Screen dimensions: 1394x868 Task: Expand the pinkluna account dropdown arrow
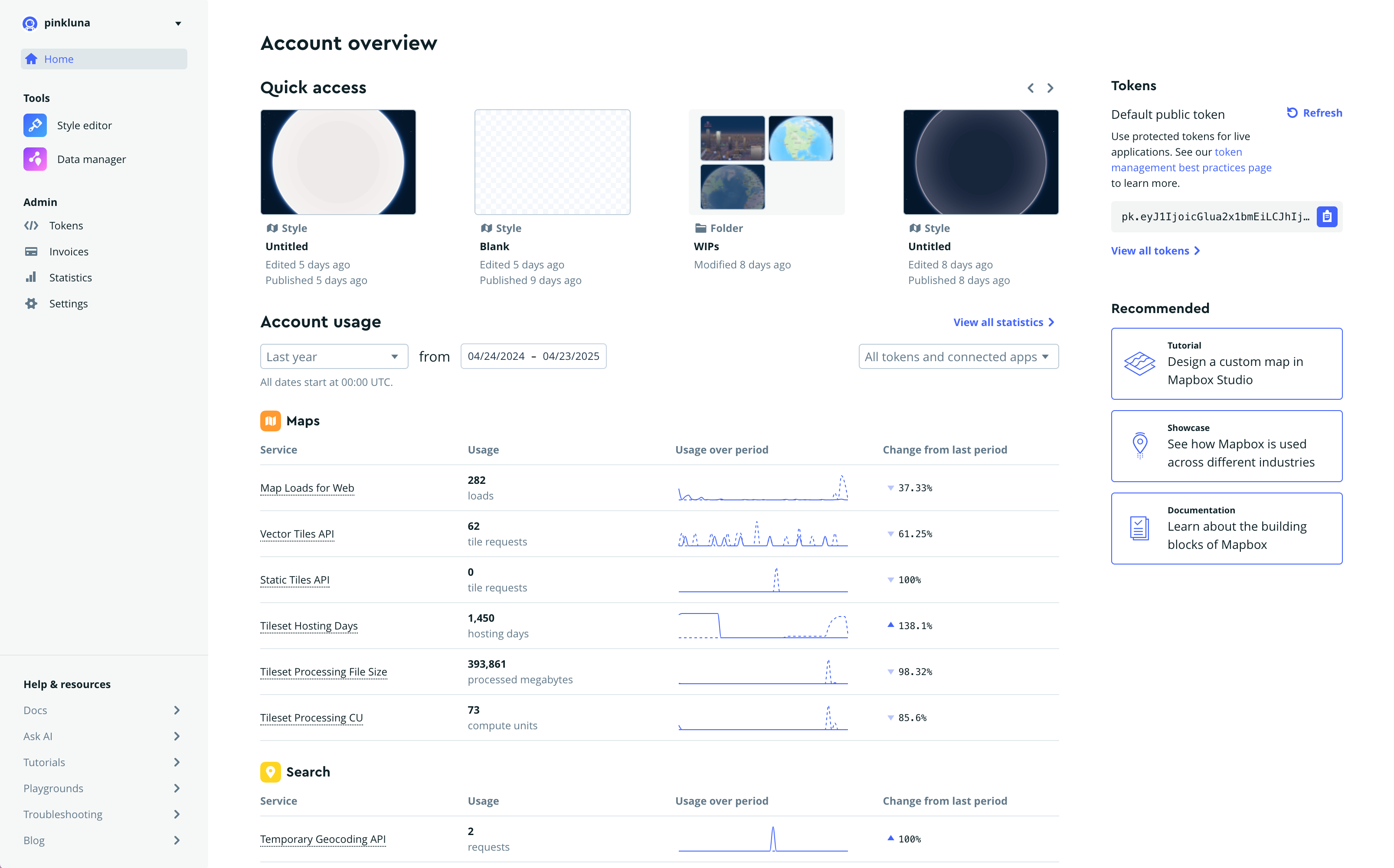pos(179,23)
